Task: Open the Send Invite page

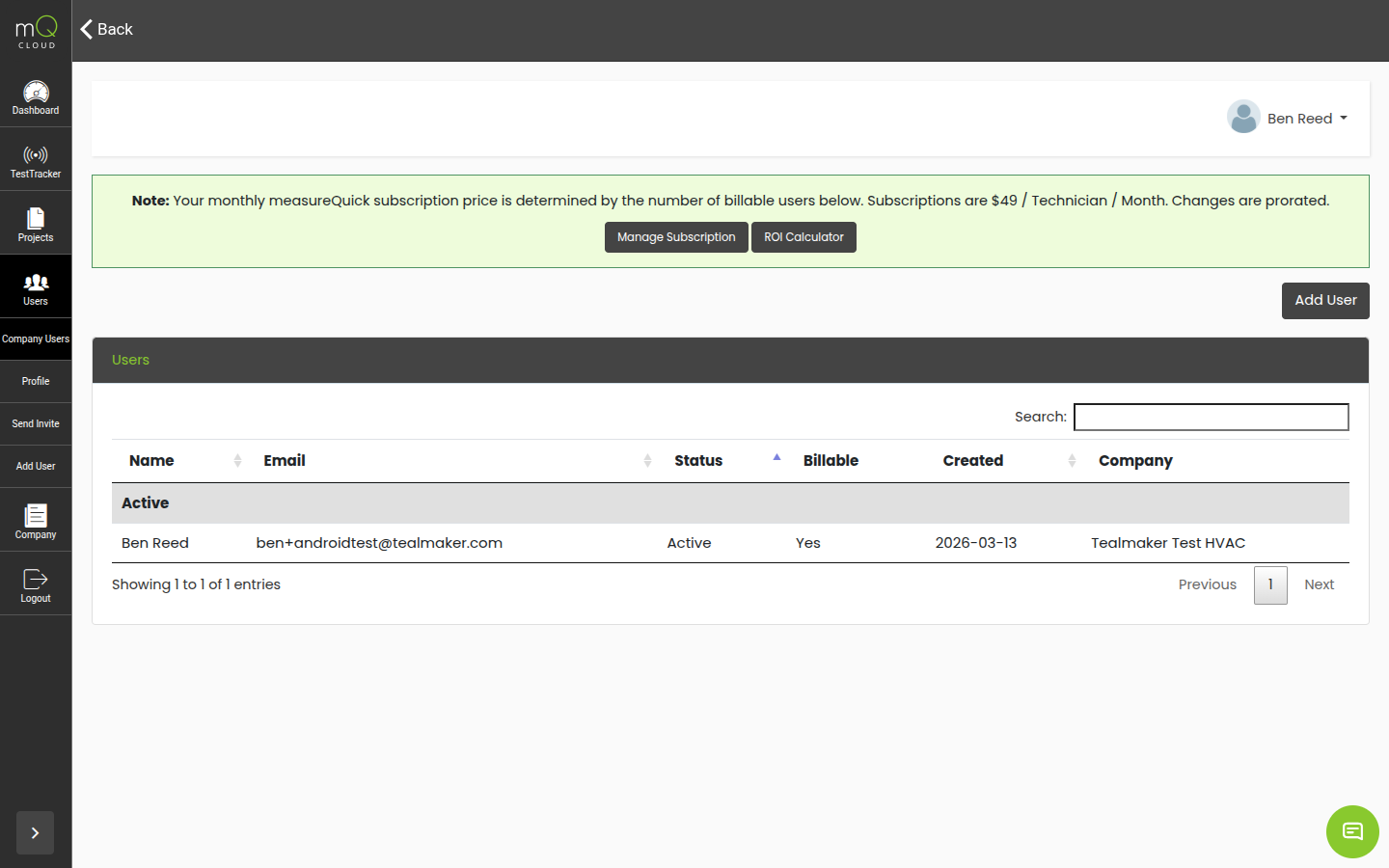Action: [36, 423]
